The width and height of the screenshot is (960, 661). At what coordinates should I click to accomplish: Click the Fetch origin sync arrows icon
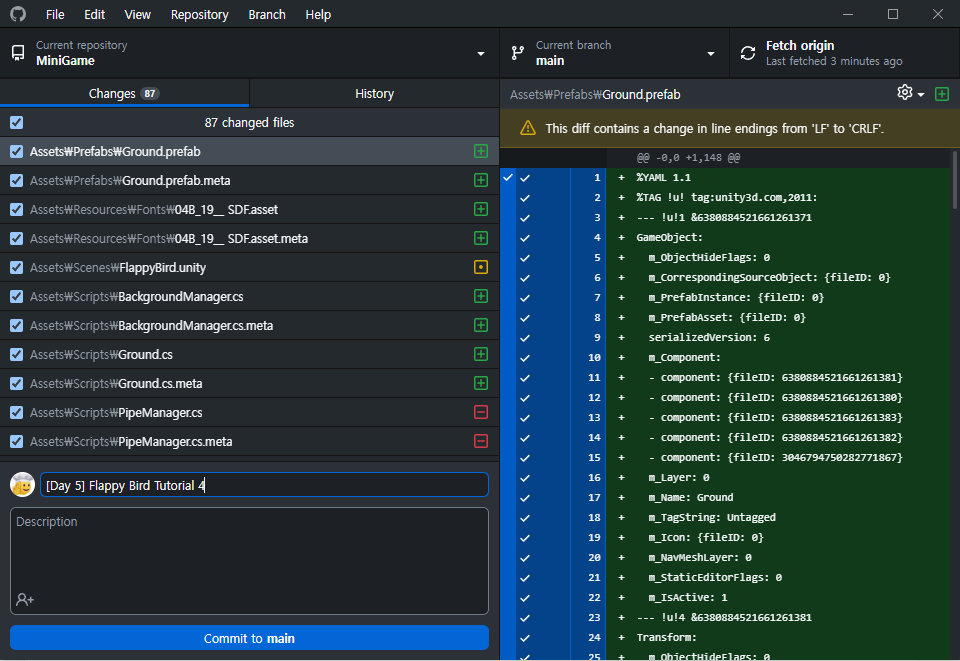click(748, 53)
